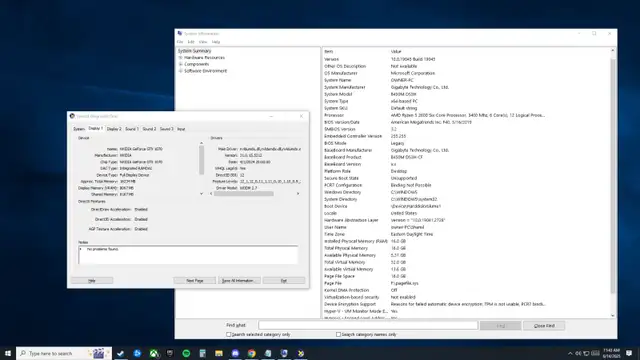Open the notification Action Center
640x360 pixels.
[629, 353]
